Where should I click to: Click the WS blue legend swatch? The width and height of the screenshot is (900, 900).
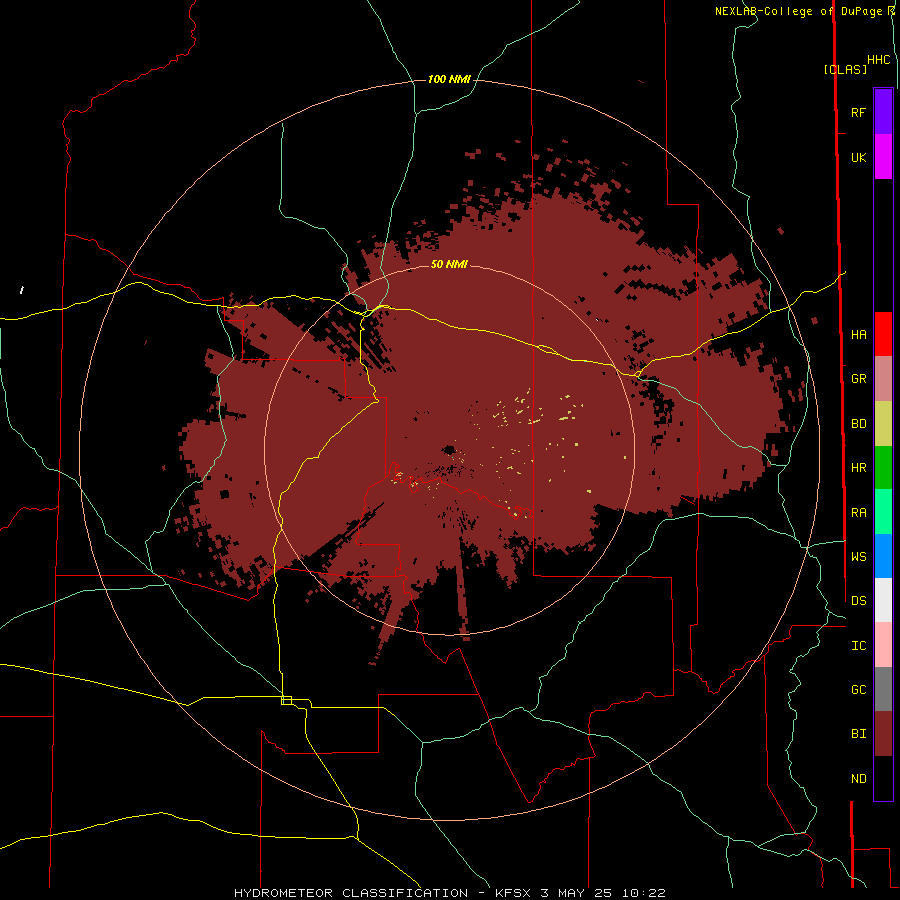(x=883, y=556)
